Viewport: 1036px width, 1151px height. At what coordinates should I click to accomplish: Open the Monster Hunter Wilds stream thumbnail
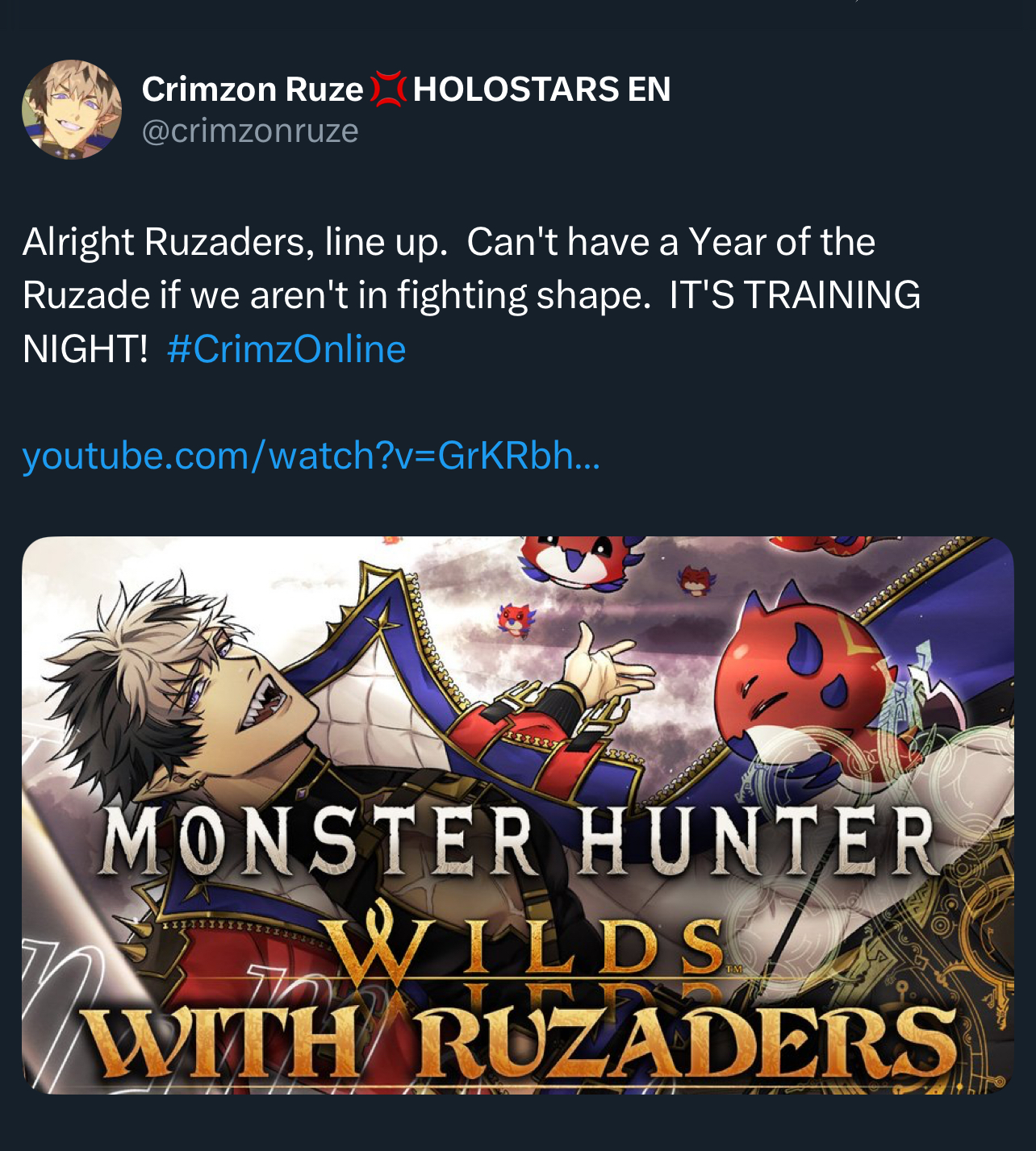pos(518,815)
